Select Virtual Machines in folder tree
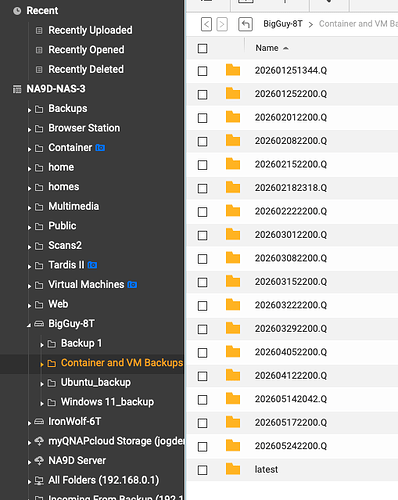The width and height of the screenshot is (398, 500). [x=86, y=284]
